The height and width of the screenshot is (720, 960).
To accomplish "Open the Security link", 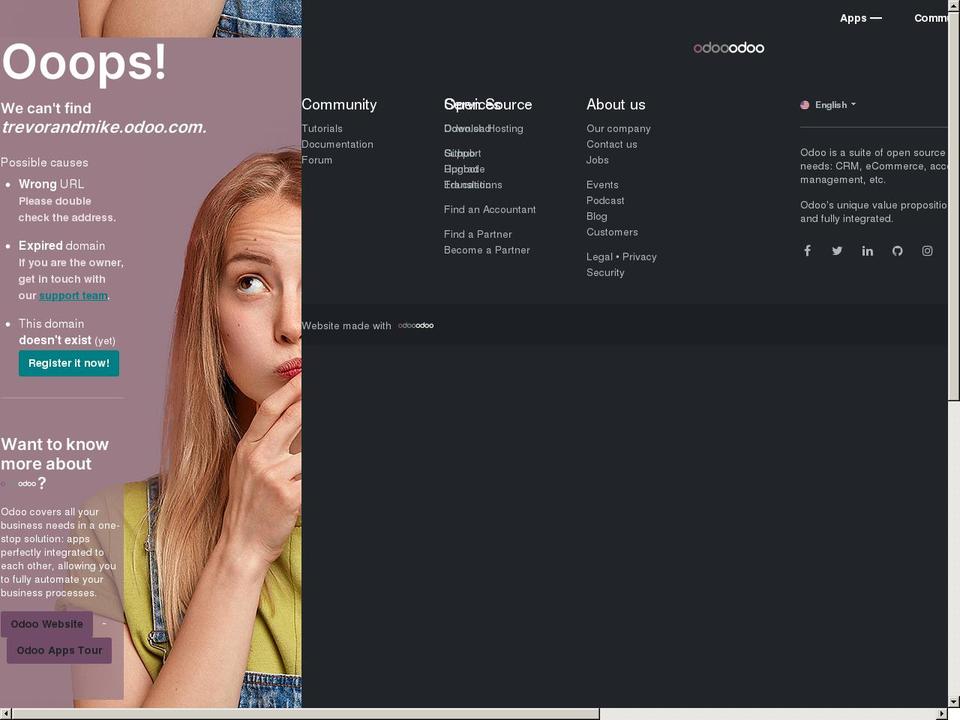I will 606,272.
